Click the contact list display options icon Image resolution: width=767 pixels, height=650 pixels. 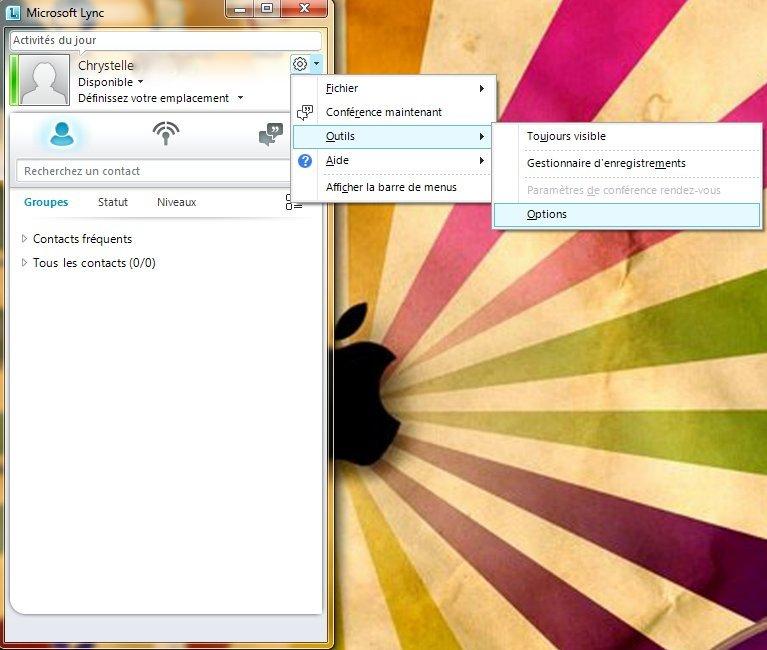point(293,202)
